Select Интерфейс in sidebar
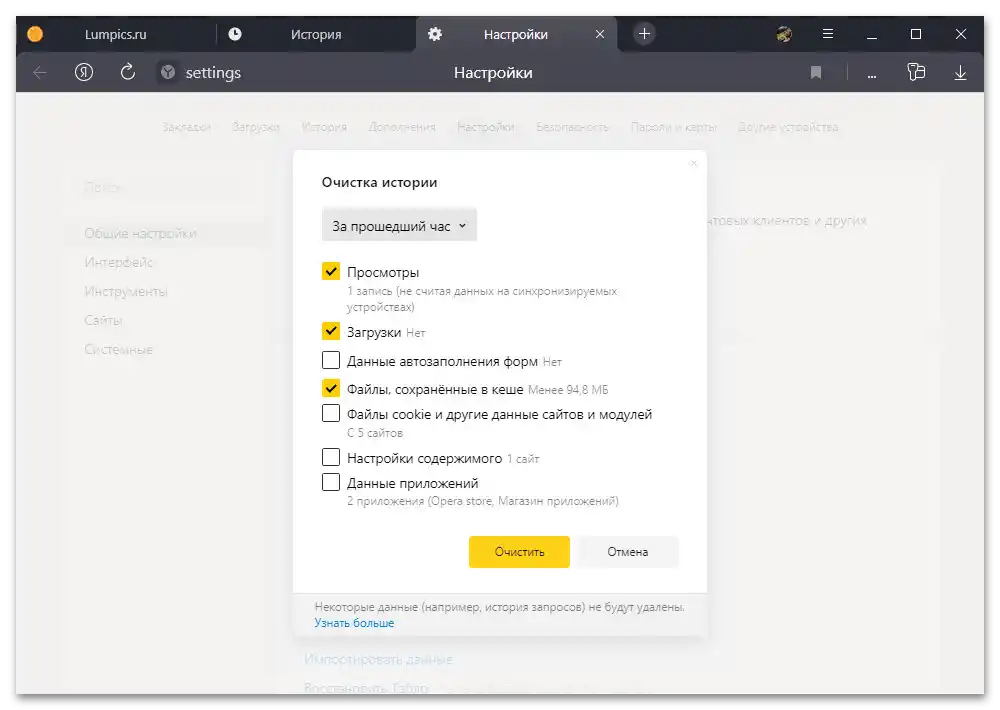This screenshot has height=710, width=1000. pos(119,262)
